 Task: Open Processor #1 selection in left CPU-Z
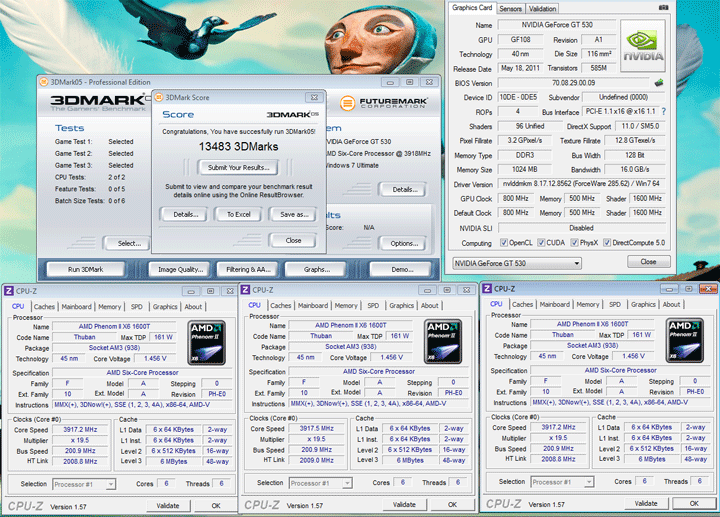pos(84,484)
